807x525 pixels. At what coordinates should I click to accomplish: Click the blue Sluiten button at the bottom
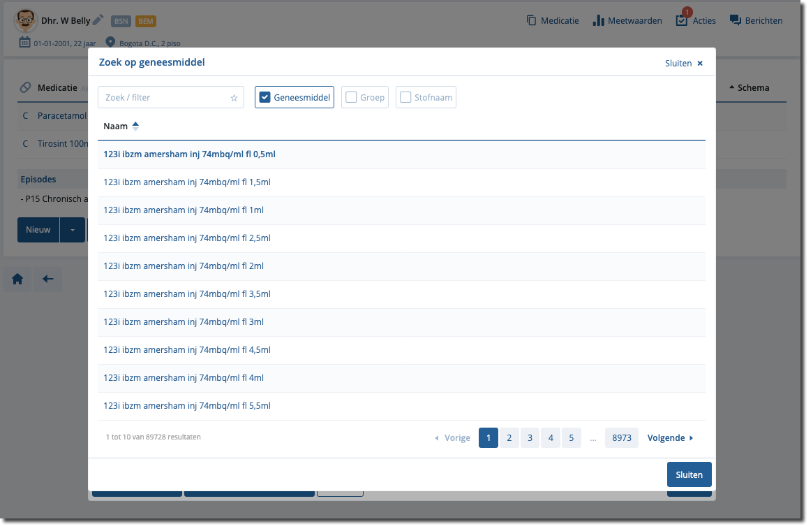689,475
